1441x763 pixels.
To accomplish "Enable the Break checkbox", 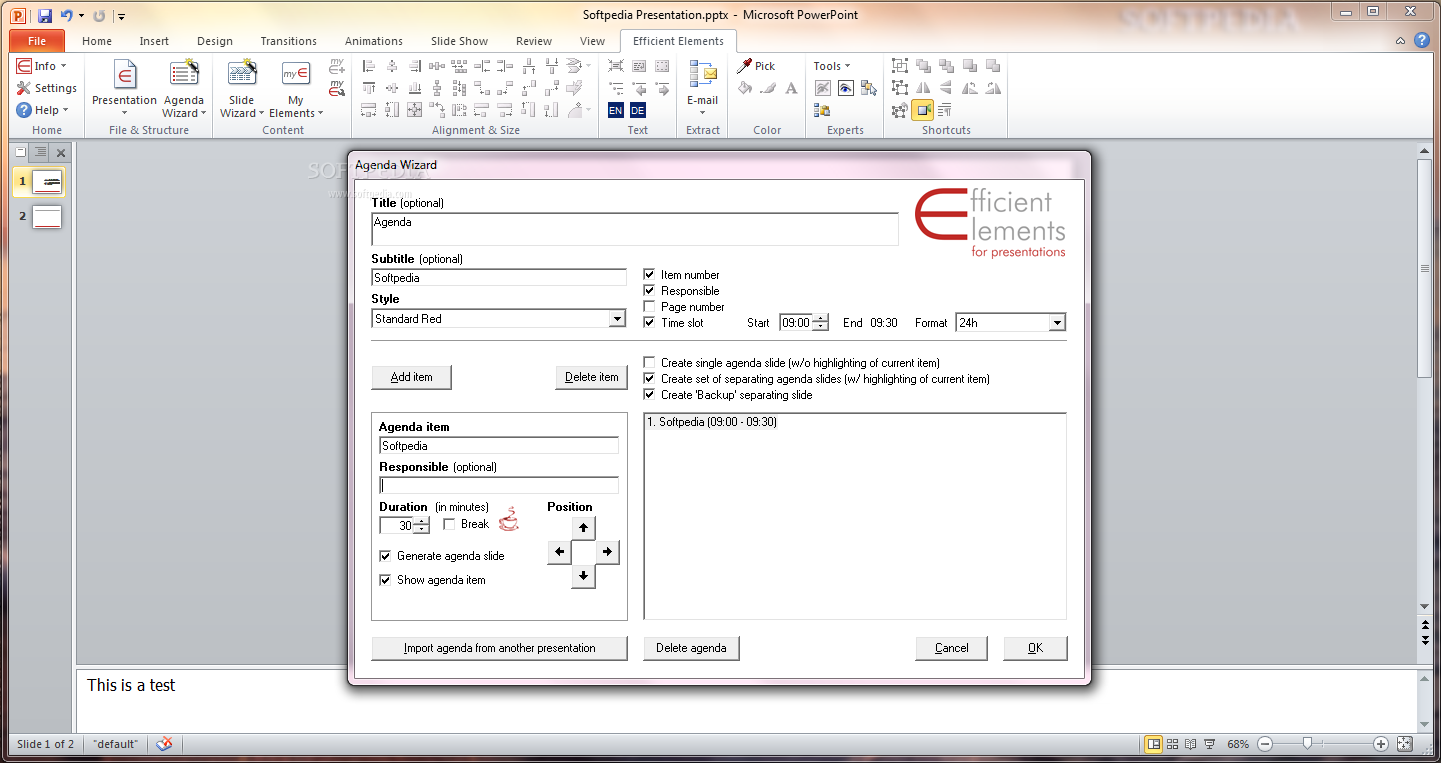I will 450,524.
